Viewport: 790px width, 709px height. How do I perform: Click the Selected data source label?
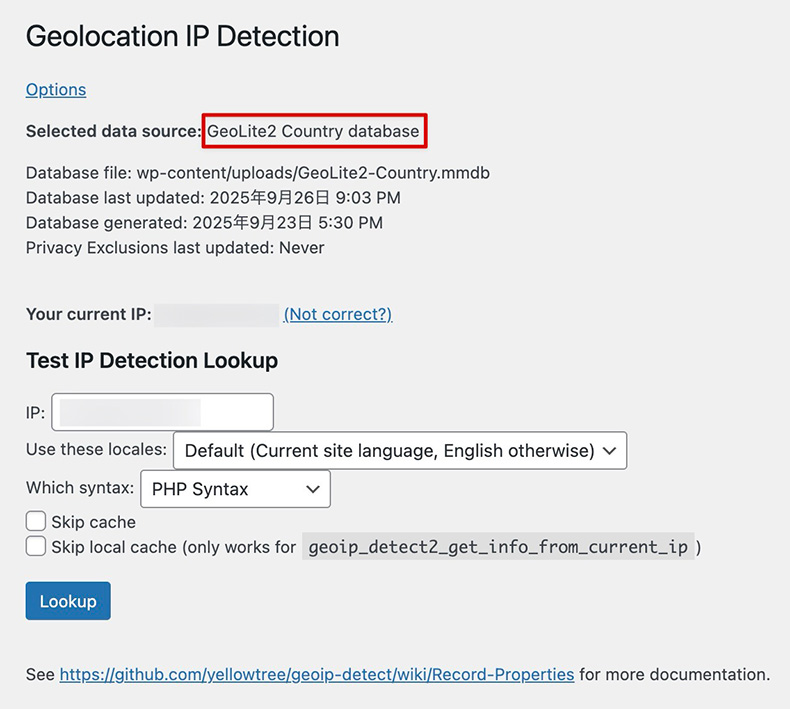click(114, 131)
